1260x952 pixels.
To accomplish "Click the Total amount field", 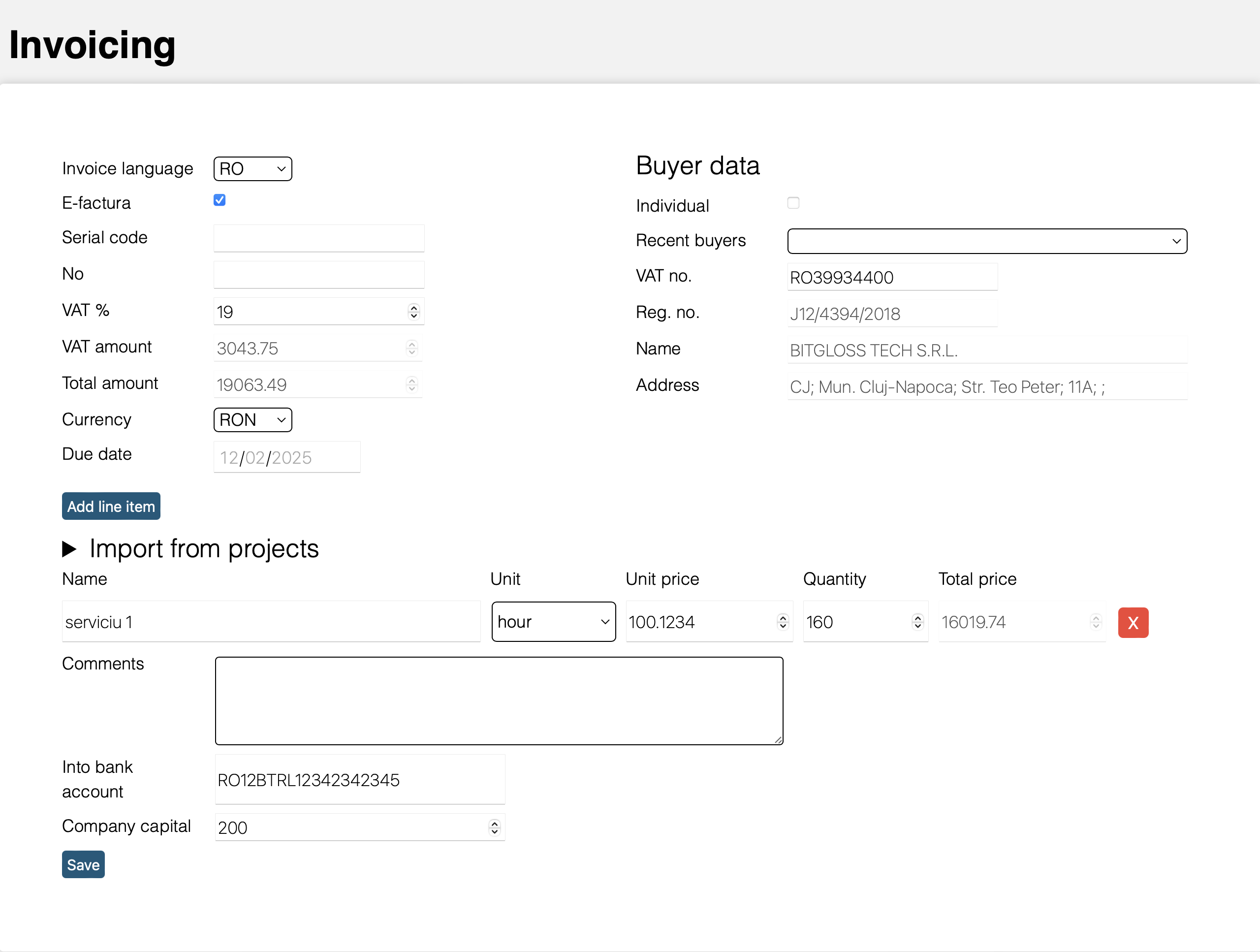I will tap(317, 384).
